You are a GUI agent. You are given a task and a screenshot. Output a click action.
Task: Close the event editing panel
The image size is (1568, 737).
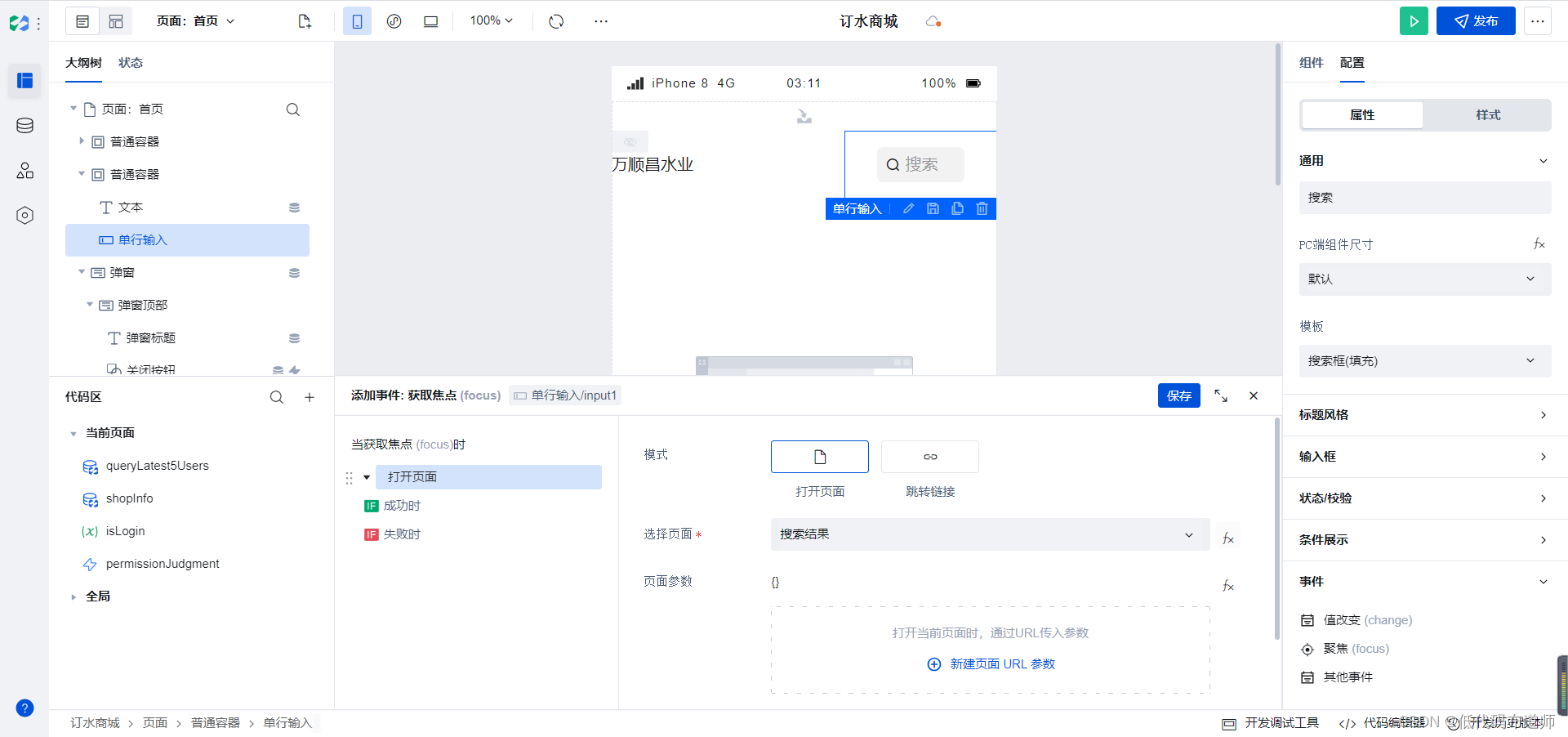point(1254,395)
